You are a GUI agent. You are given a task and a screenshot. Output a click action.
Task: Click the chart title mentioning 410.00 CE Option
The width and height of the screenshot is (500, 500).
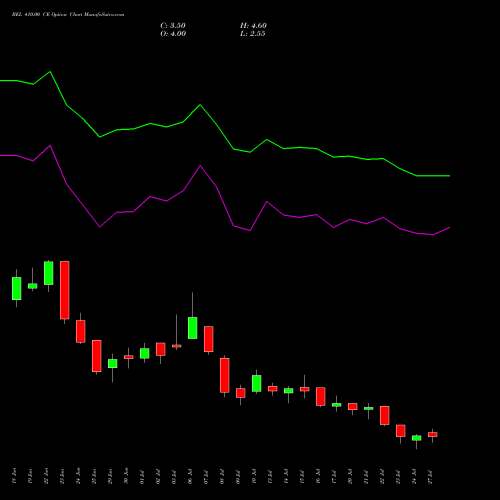(x=68, y=15)
